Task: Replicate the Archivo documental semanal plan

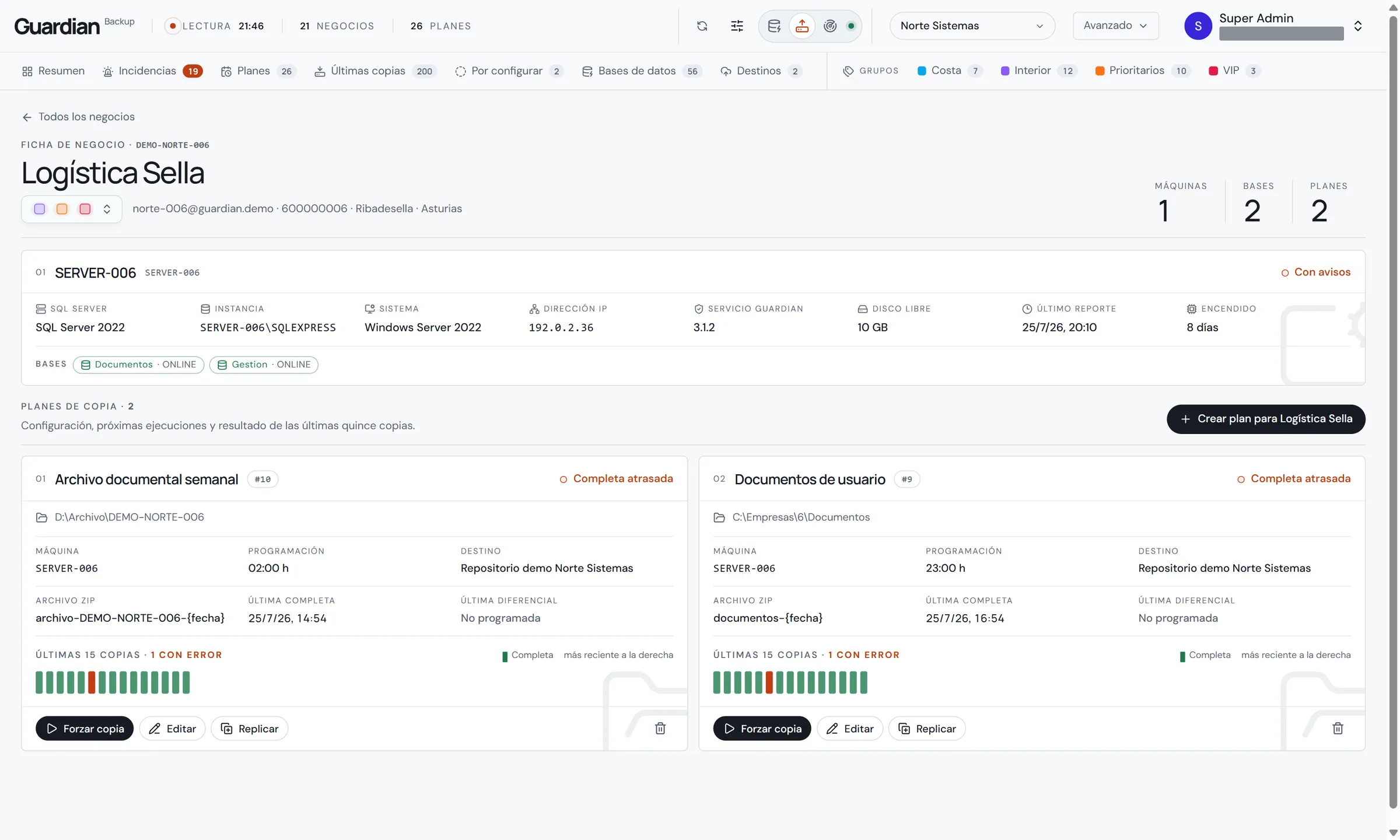Action: coord(249,729)
